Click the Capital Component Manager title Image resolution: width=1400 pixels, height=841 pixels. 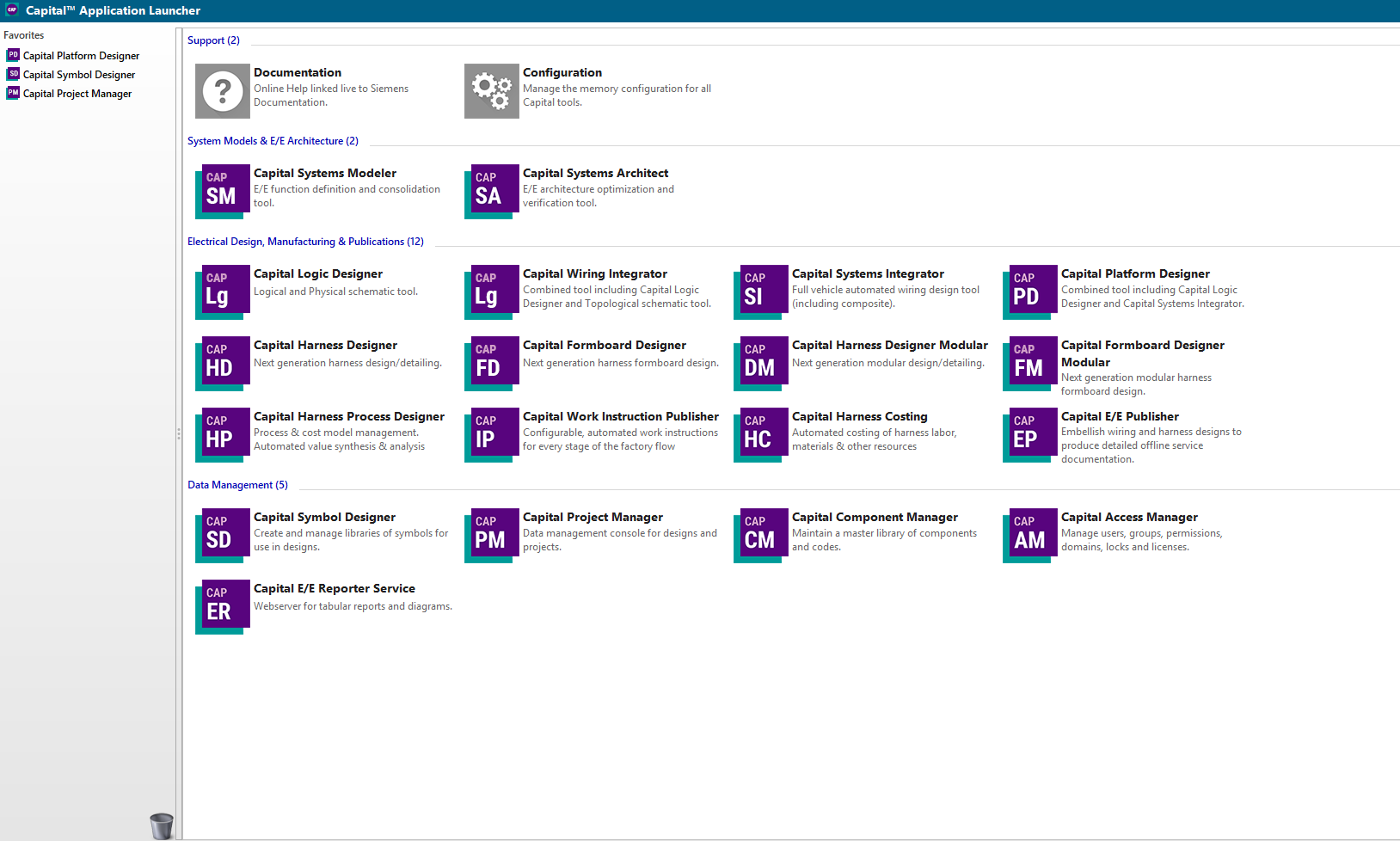(x=875, y=517)
